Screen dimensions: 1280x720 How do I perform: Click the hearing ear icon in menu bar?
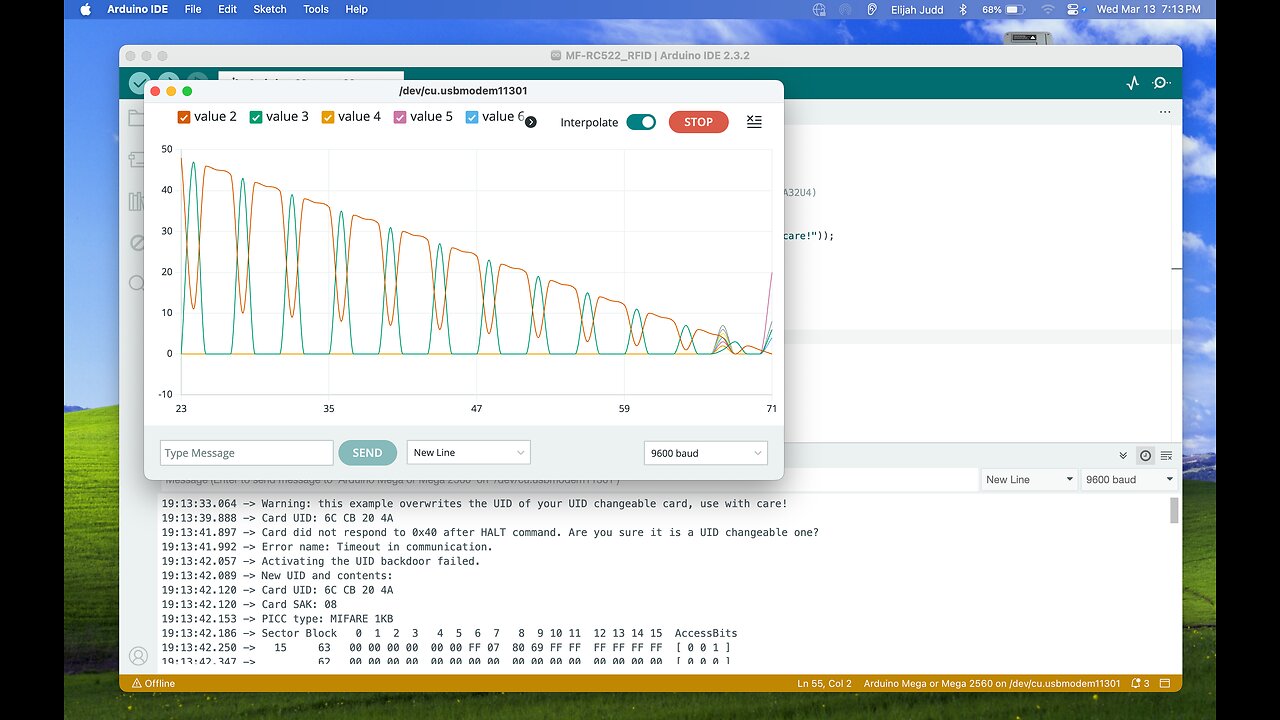click(x=871, y=9)
